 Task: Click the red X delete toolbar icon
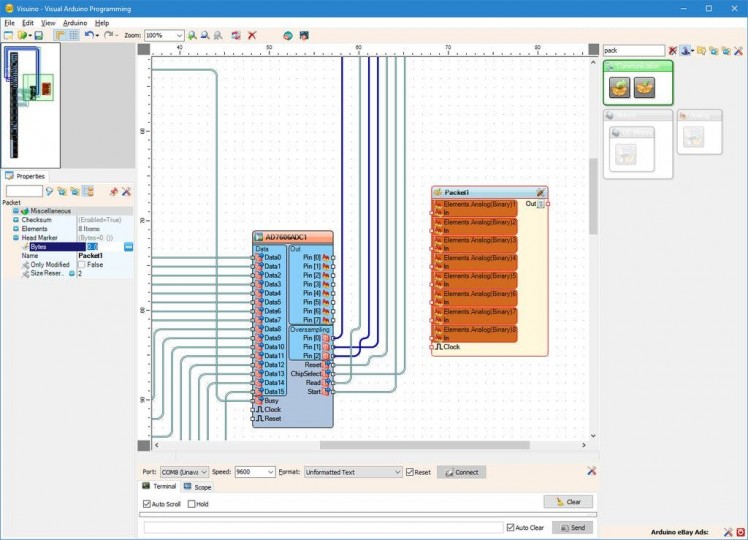tap(252, 35)
